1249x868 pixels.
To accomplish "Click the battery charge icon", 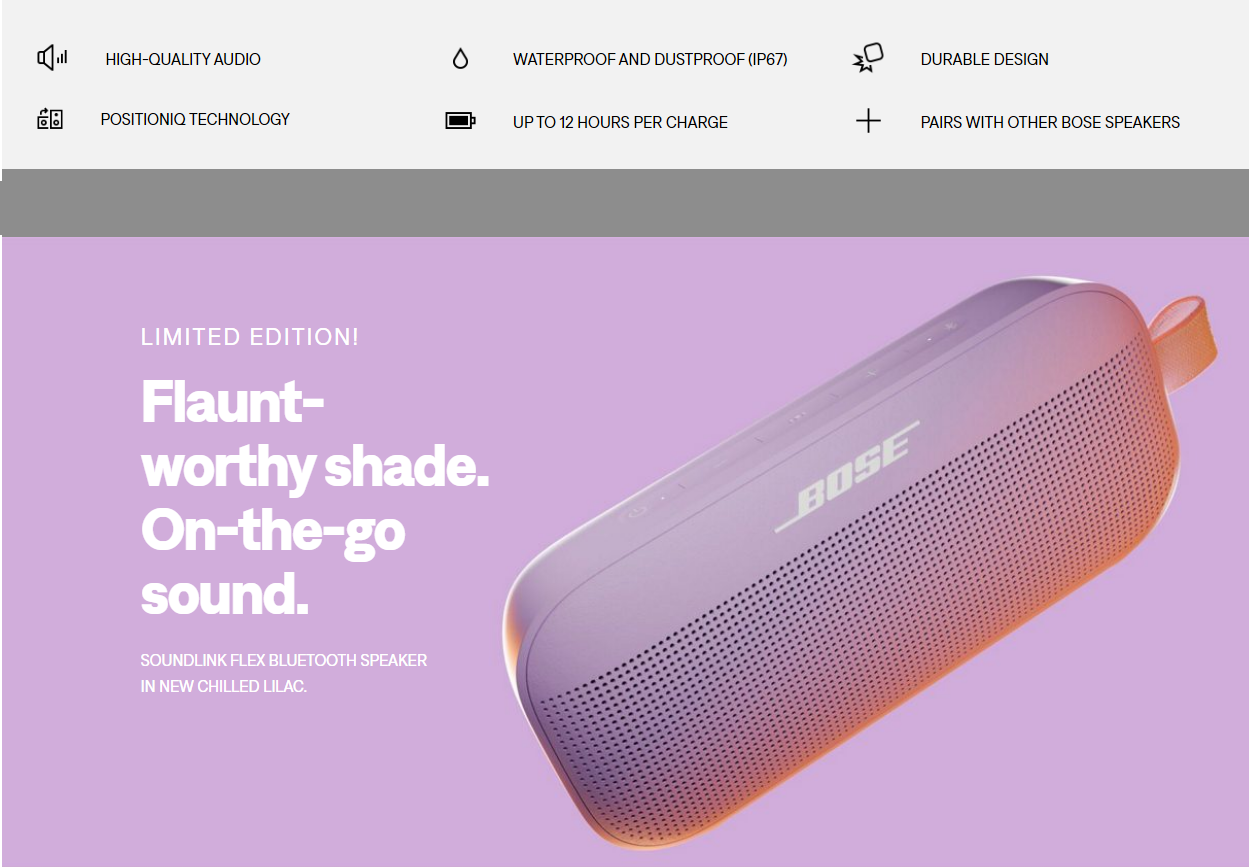I will tap(460, 121).
